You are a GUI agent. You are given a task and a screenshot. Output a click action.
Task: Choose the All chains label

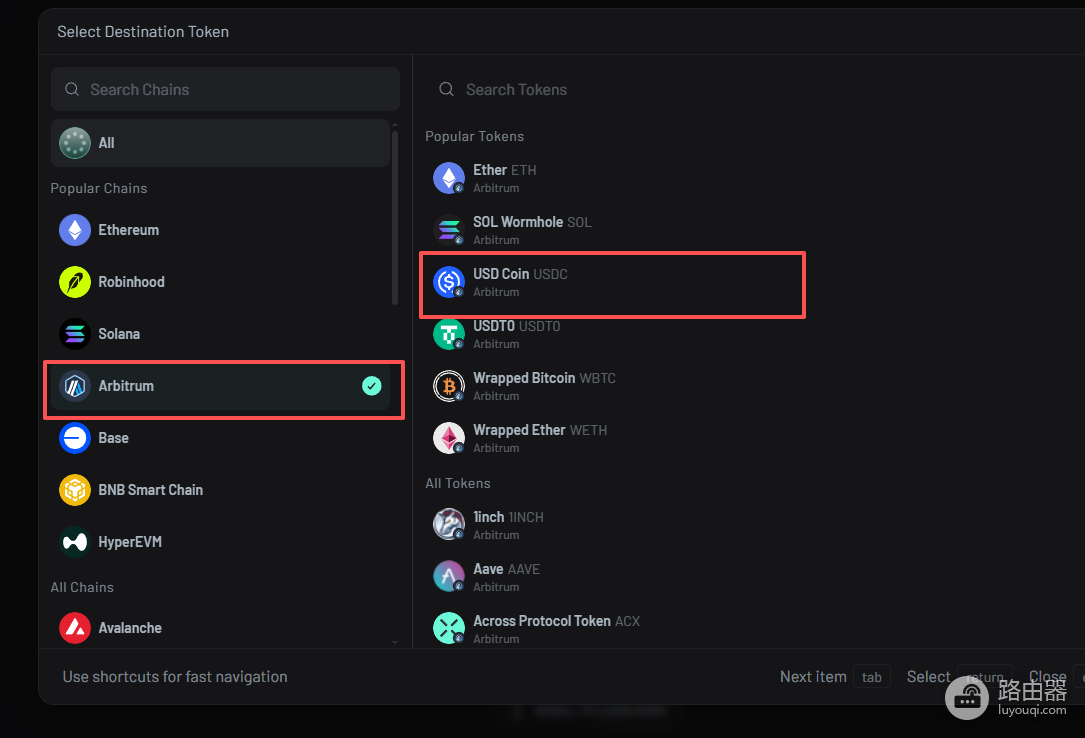click(107, 143)
